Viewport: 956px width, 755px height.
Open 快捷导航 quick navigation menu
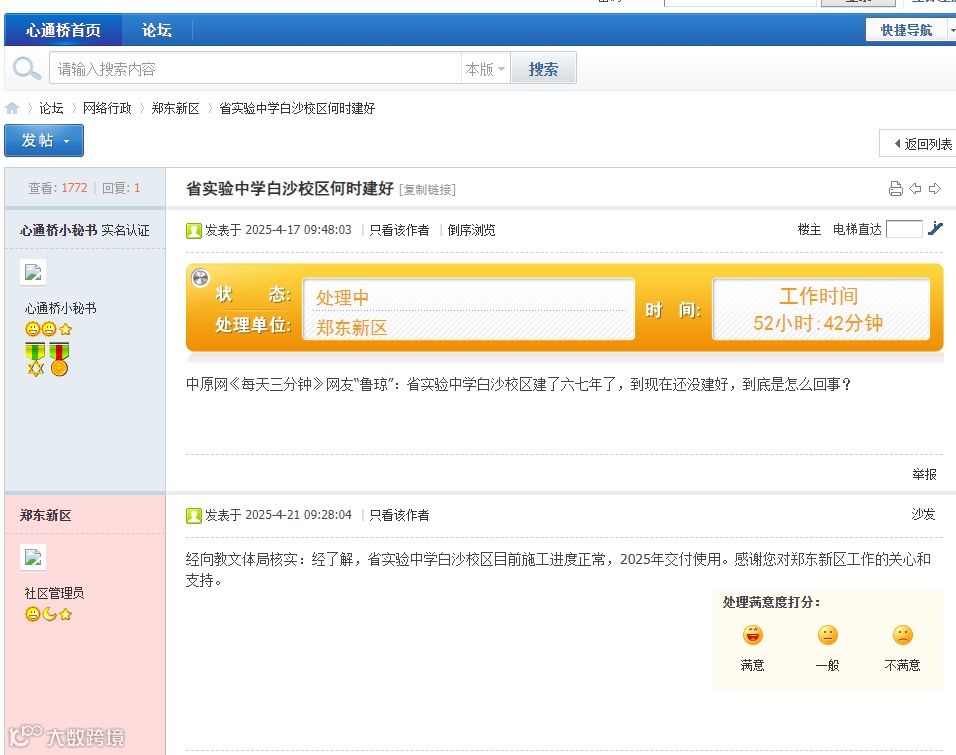(910, 30)
